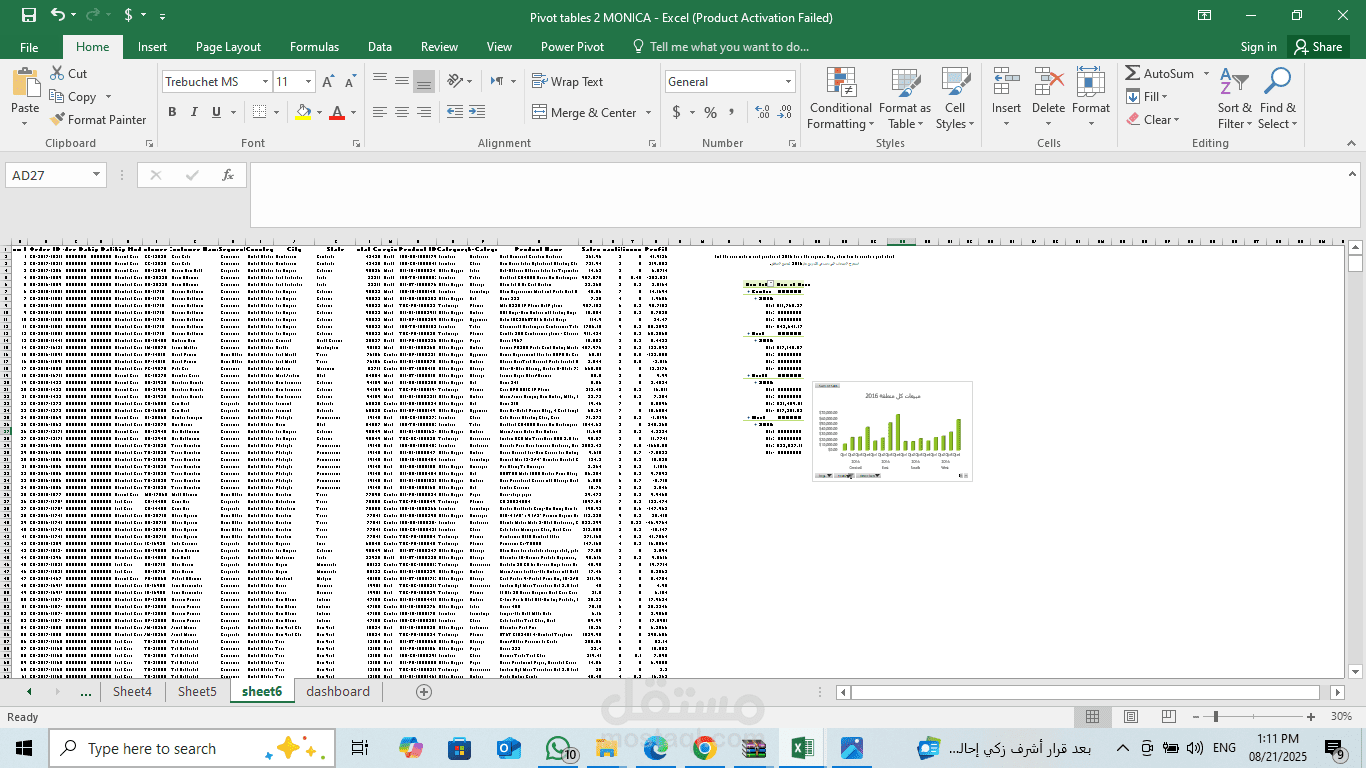Open the Name Box dropdown
Image resolution: width=1366 pixels, height=768 pixels.
point(97,175)
